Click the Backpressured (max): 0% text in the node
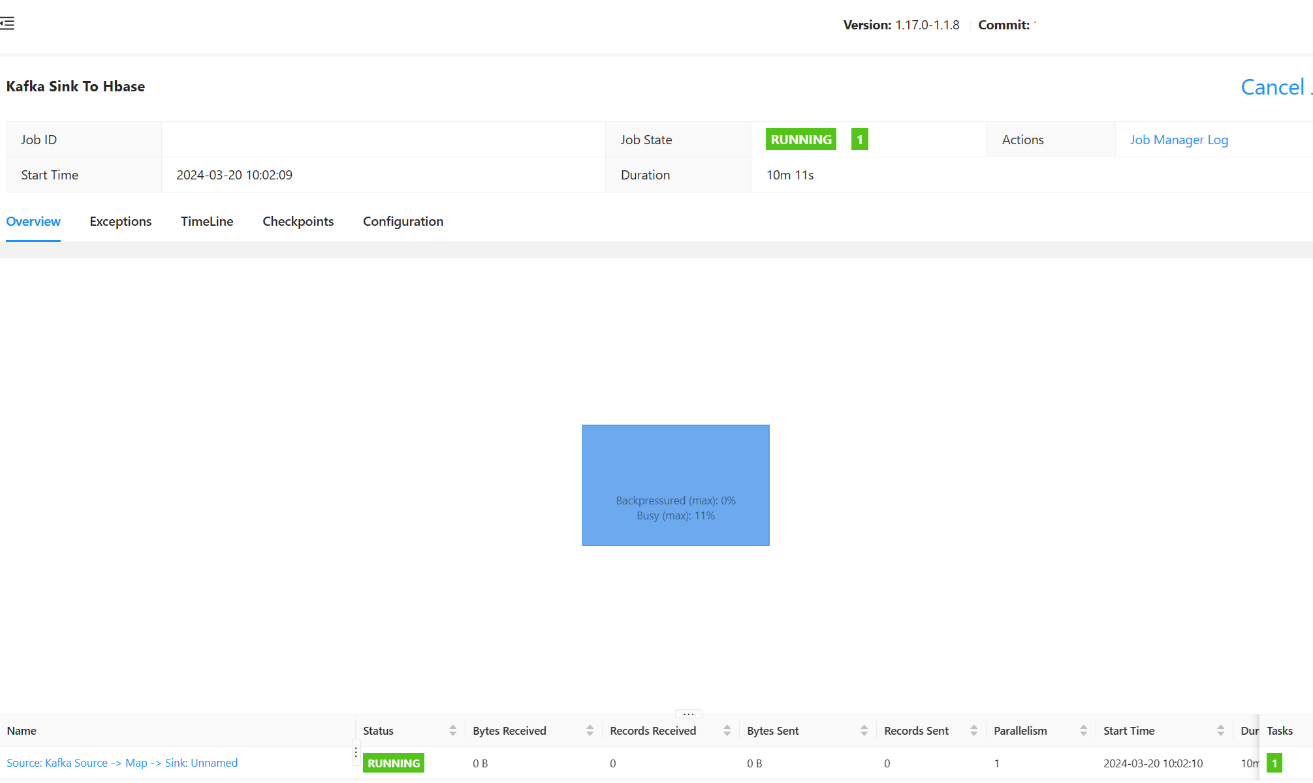This screenshot has width=1313, height=783. coord(676,500)
